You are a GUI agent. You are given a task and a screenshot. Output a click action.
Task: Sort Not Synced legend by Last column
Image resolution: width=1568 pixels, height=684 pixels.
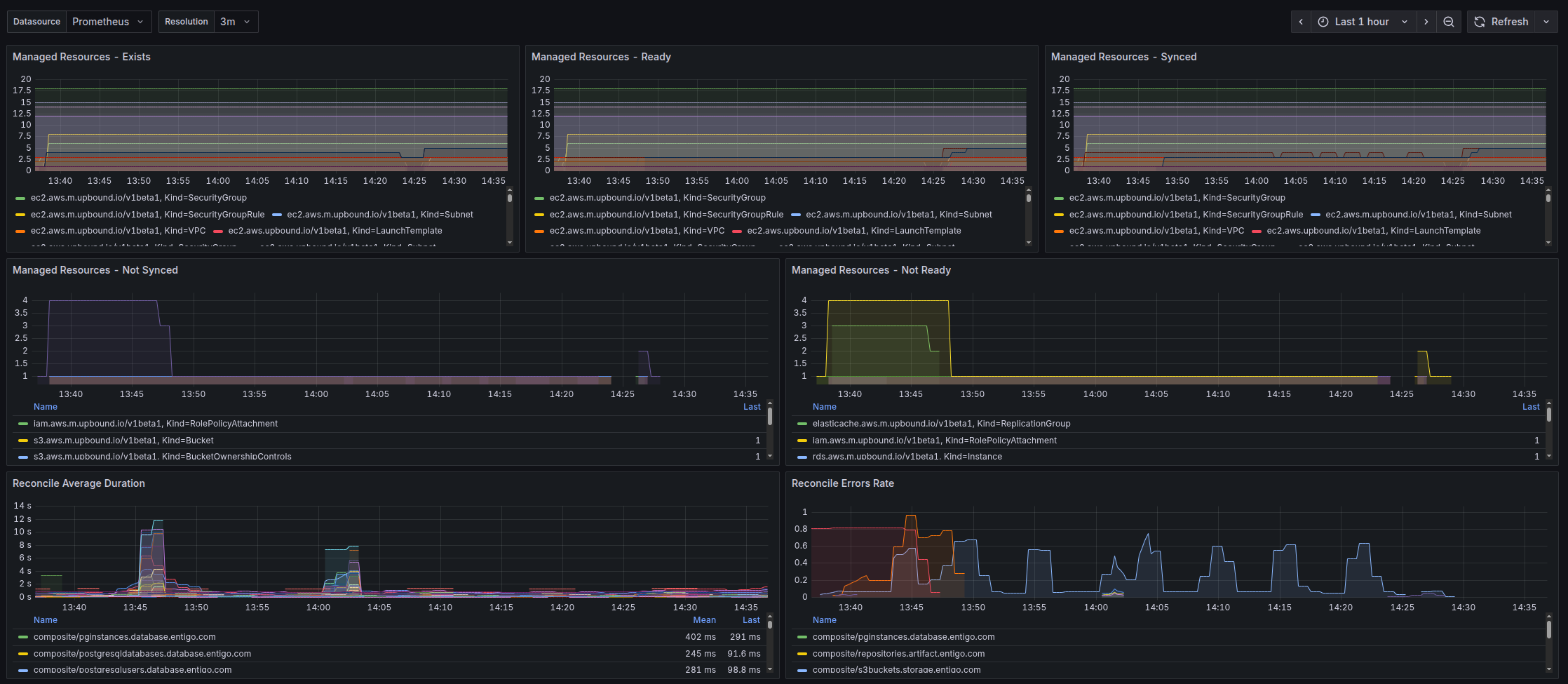[752, 407]
